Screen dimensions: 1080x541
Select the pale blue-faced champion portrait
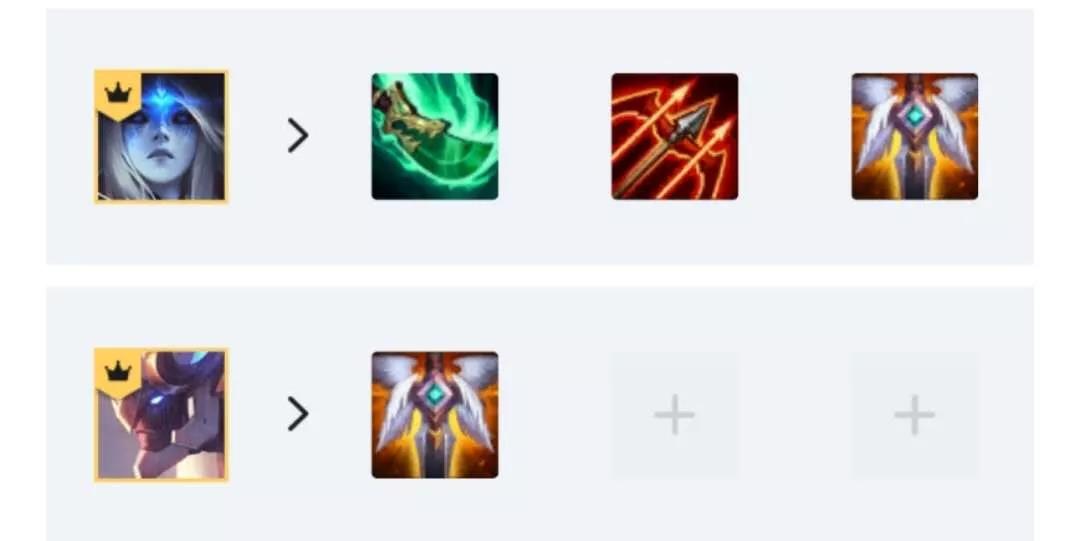[x=160, y=136]
